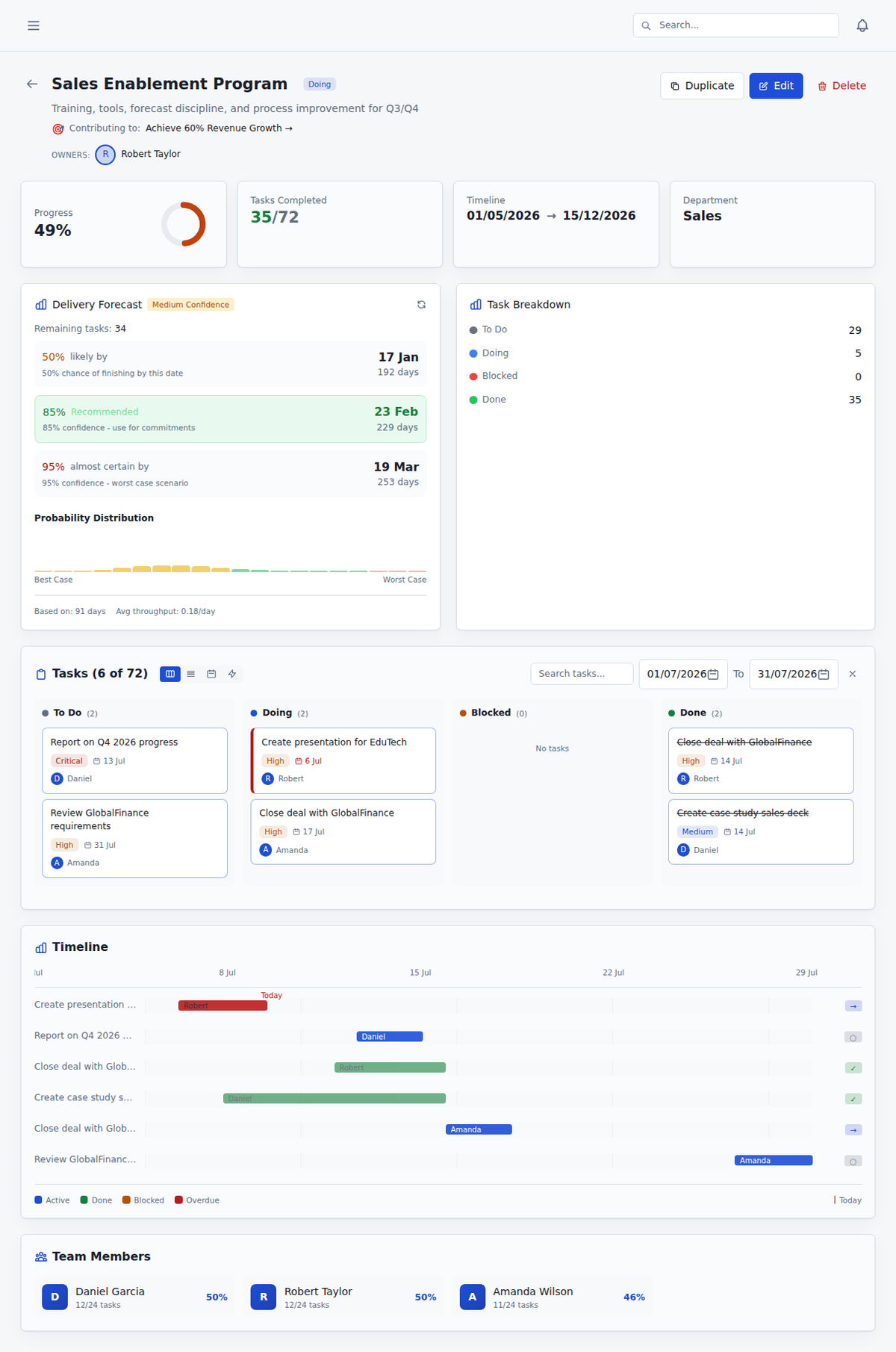The width and height of the screenshot is (896, 1352).
Task: Delete the Sales Enablement Program
Action: point(841,86)
